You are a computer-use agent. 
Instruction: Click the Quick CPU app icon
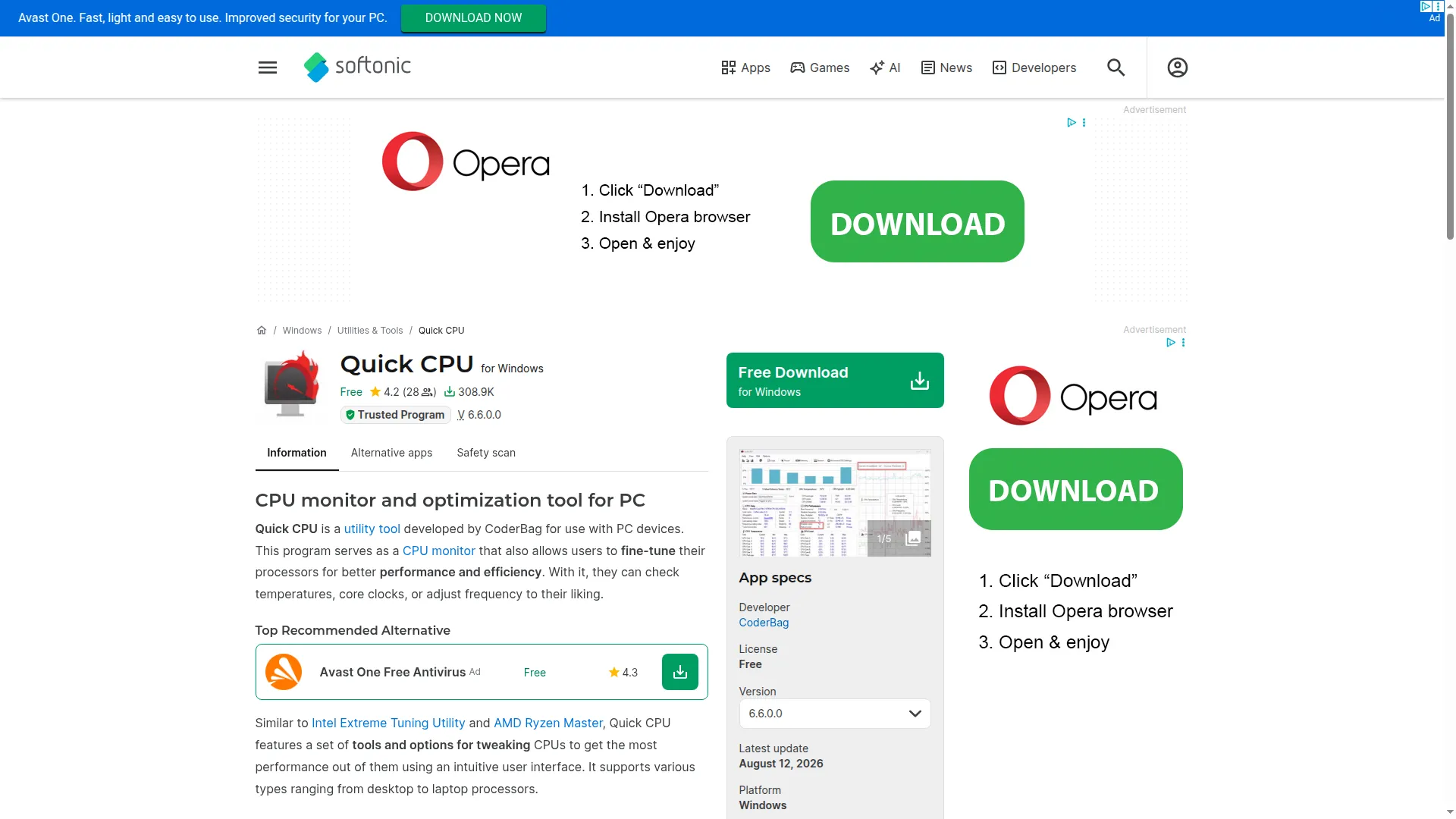pos(292,384)
